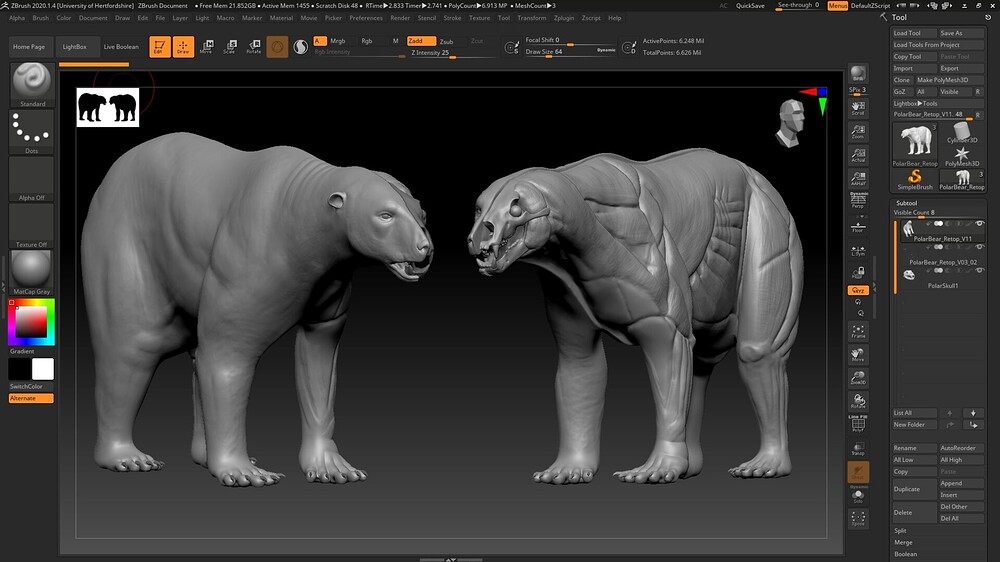Image resolution: width=1000 pixels, height=562 pixels.
Task: Toggle Solo mode
Action: pyautogui.click(x=858, y=496)
